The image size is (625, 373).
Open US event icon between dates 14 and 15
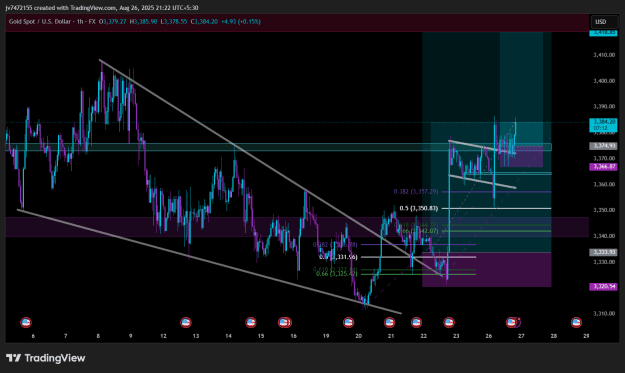(x=251, y=322)
